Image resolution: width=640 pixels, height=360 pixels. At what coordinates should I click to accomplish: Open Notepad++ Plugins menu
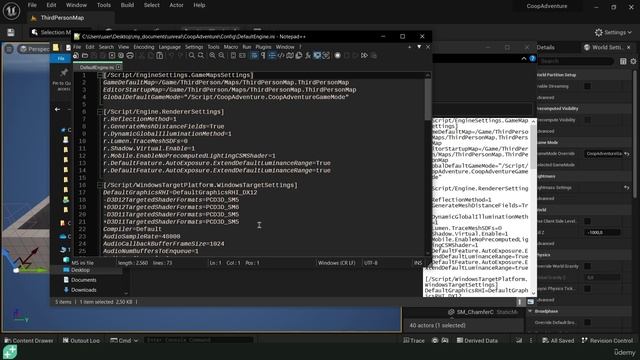pos(263,47)
